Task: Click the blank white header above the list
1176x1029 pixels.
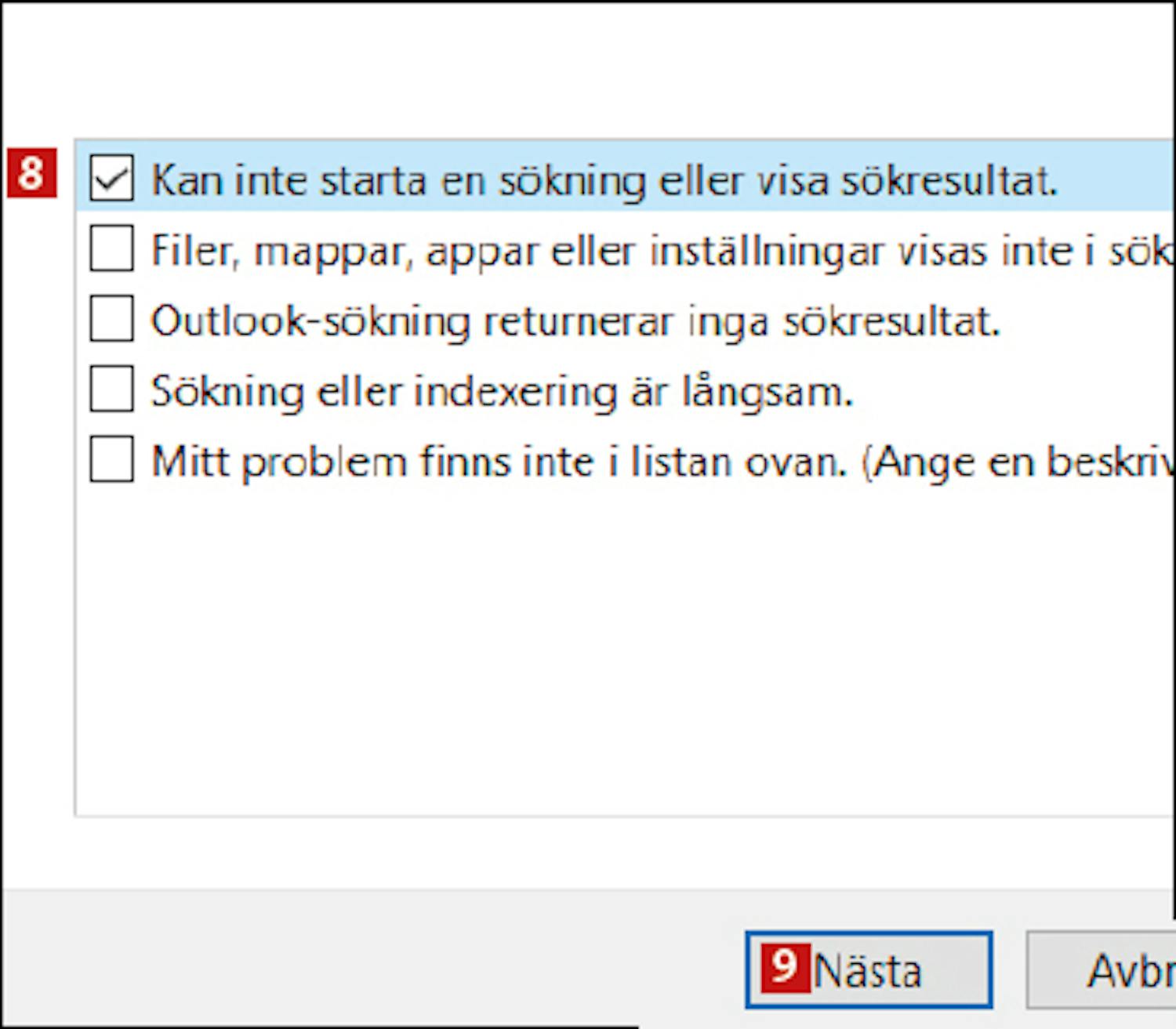Action: point(588,69)
